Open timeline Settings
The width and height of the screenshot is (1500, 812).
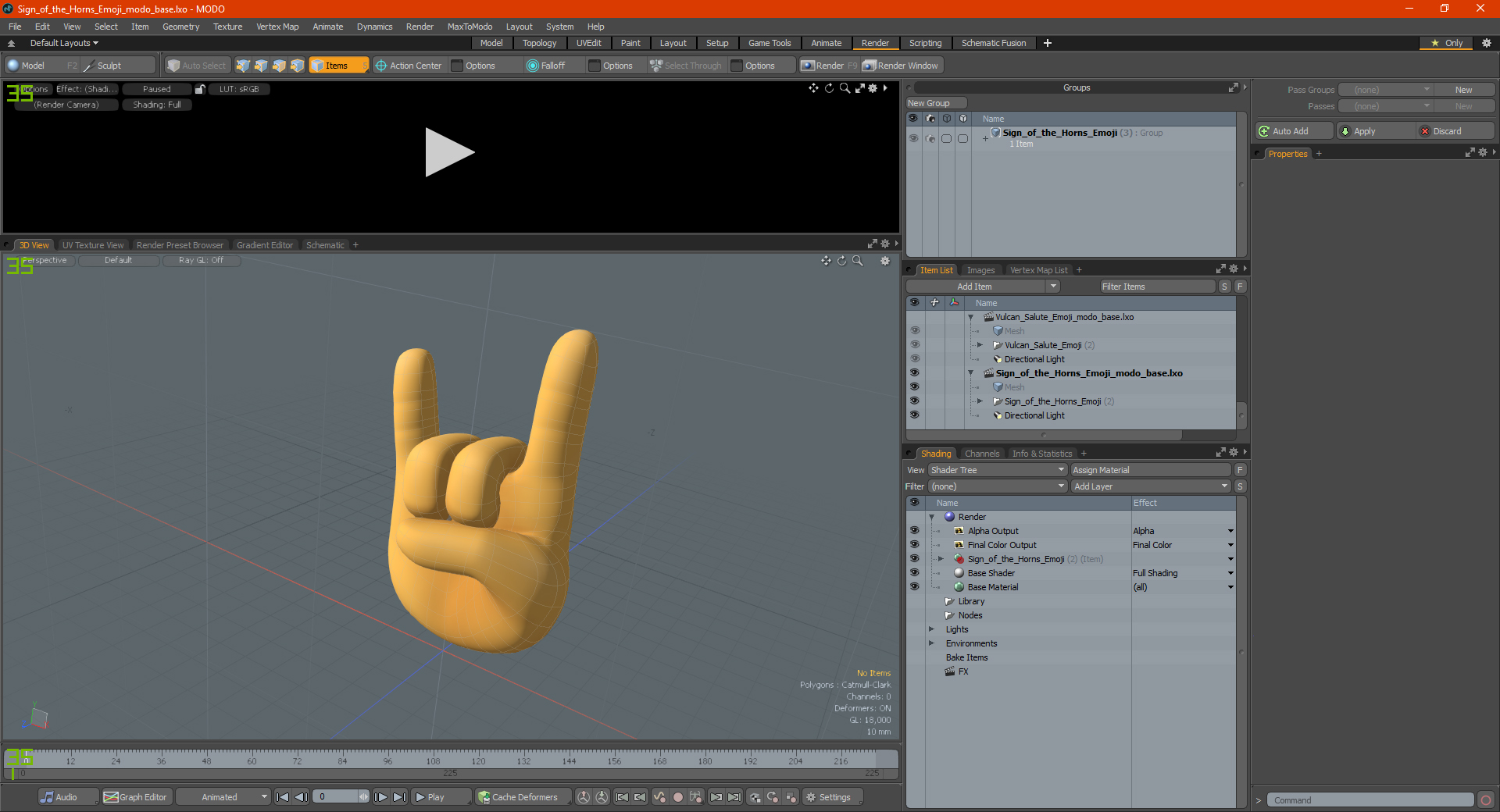coord(834,797)
